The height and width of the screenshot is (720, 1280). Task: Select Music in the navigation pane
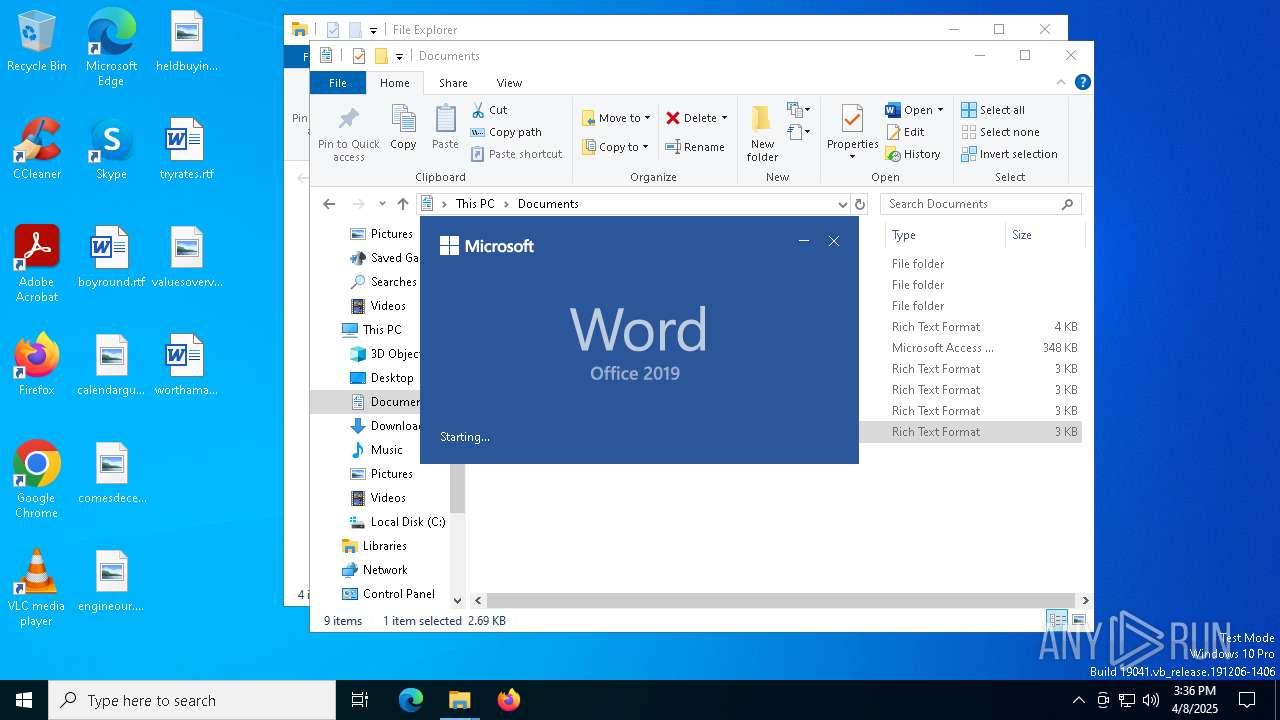tap(386, 450)
